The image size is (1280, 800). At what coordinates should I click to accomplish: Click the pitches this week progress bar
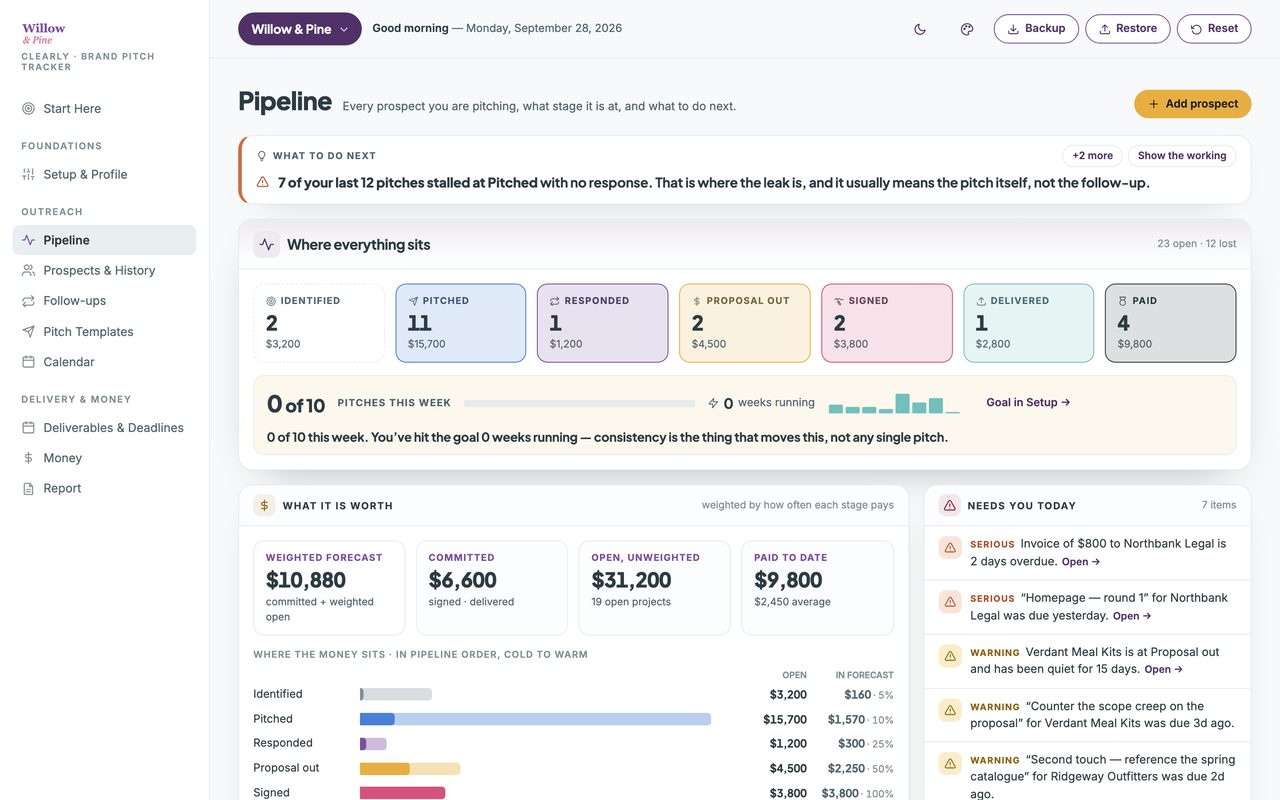pos(580,403)
